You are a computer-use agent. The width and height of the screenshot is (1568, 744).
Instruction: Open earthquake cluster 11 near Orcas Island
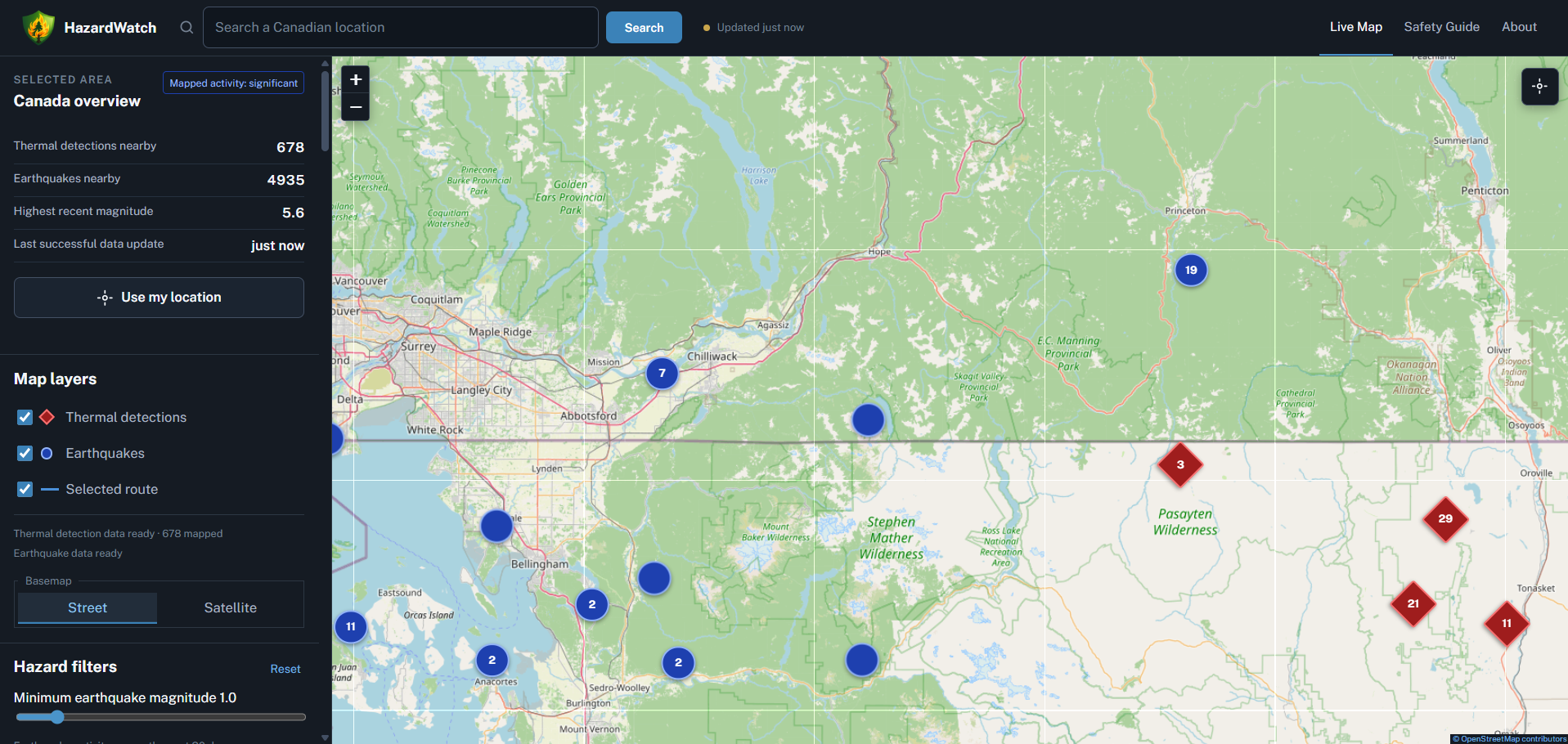click(351, 627)
